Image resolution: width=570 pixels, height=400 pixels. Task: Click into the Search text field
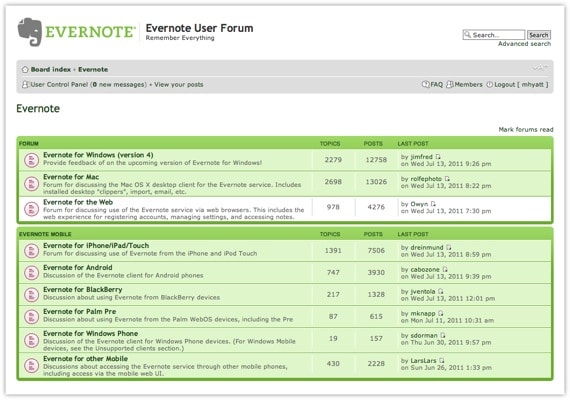494,35
